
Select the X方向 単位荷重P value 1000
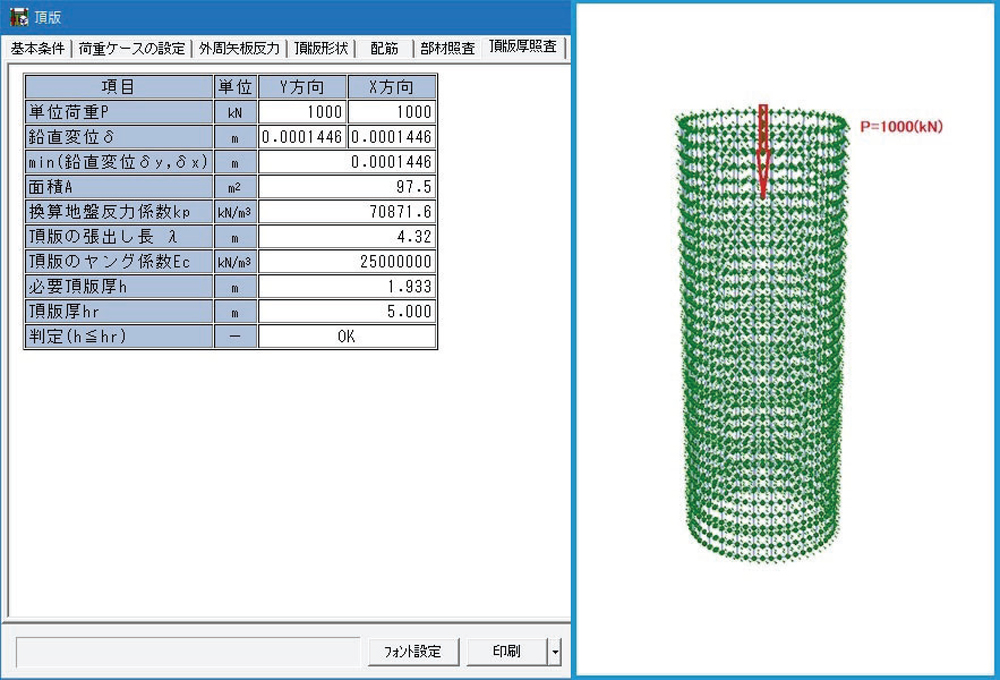click(x=392, y=112)
